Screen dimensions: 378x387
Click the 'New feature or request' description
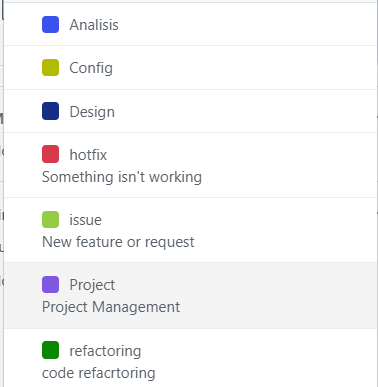[118, 242]
